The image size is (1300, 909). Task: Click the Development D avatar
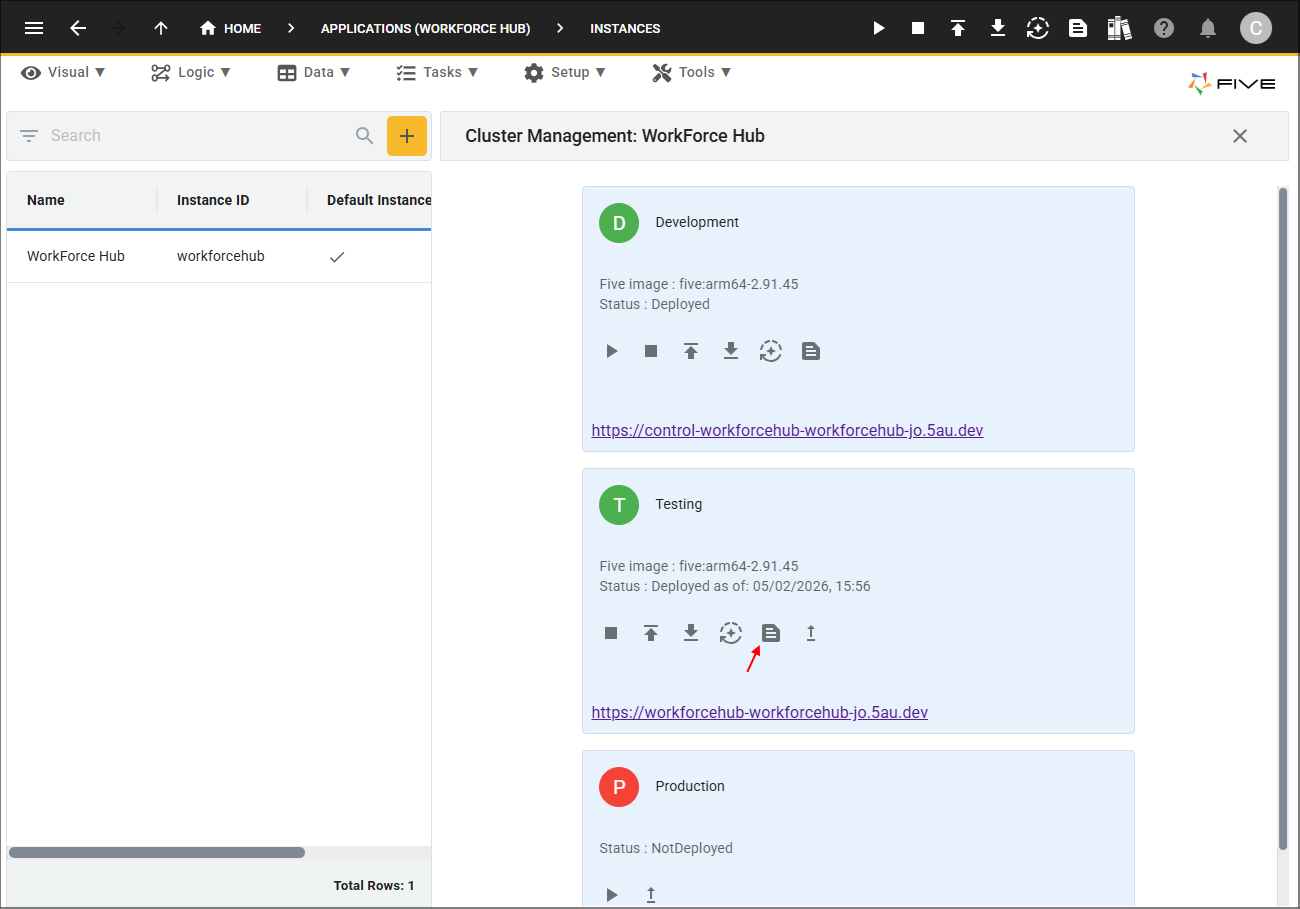tap(619, 223)
